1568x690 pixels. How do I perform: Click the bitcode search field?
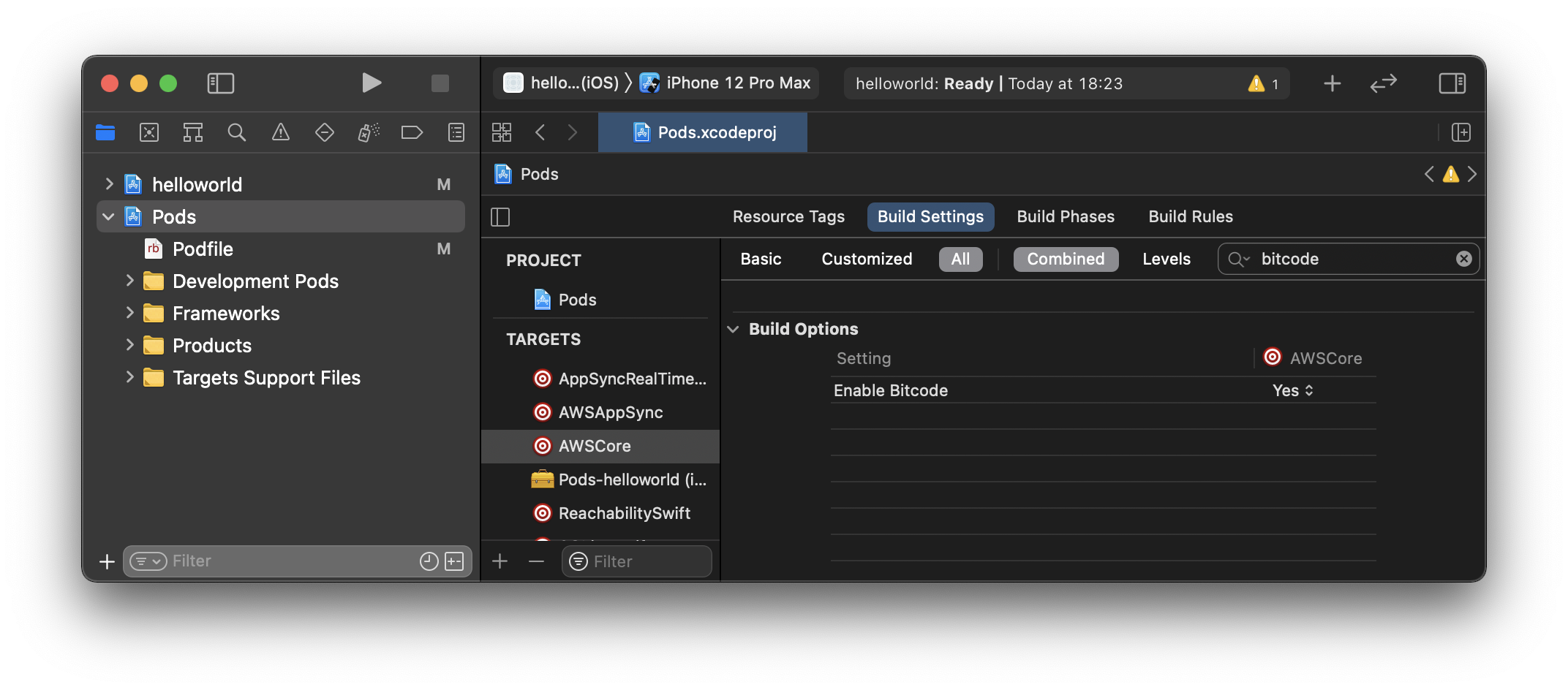pos(1349,259)
